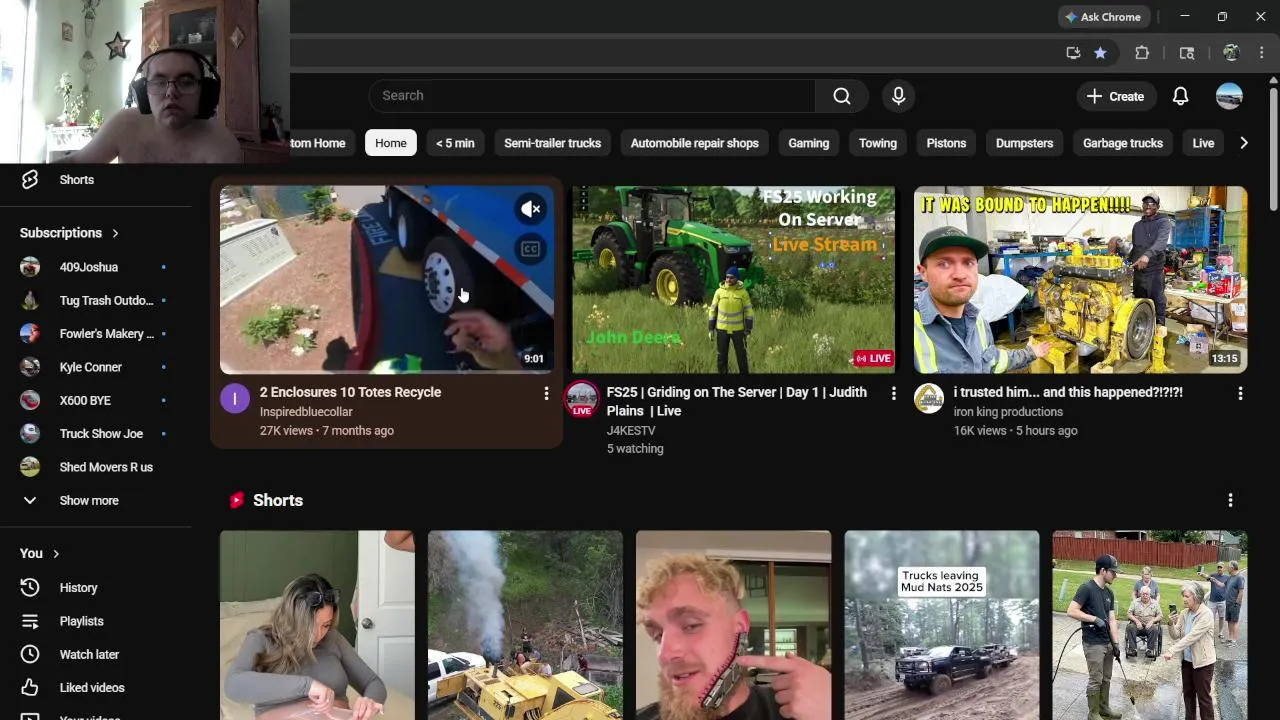1280x720 pixels.
Task: Open options for 2 Enclosures 10 Totes video
Action: [x=546, y=394]
